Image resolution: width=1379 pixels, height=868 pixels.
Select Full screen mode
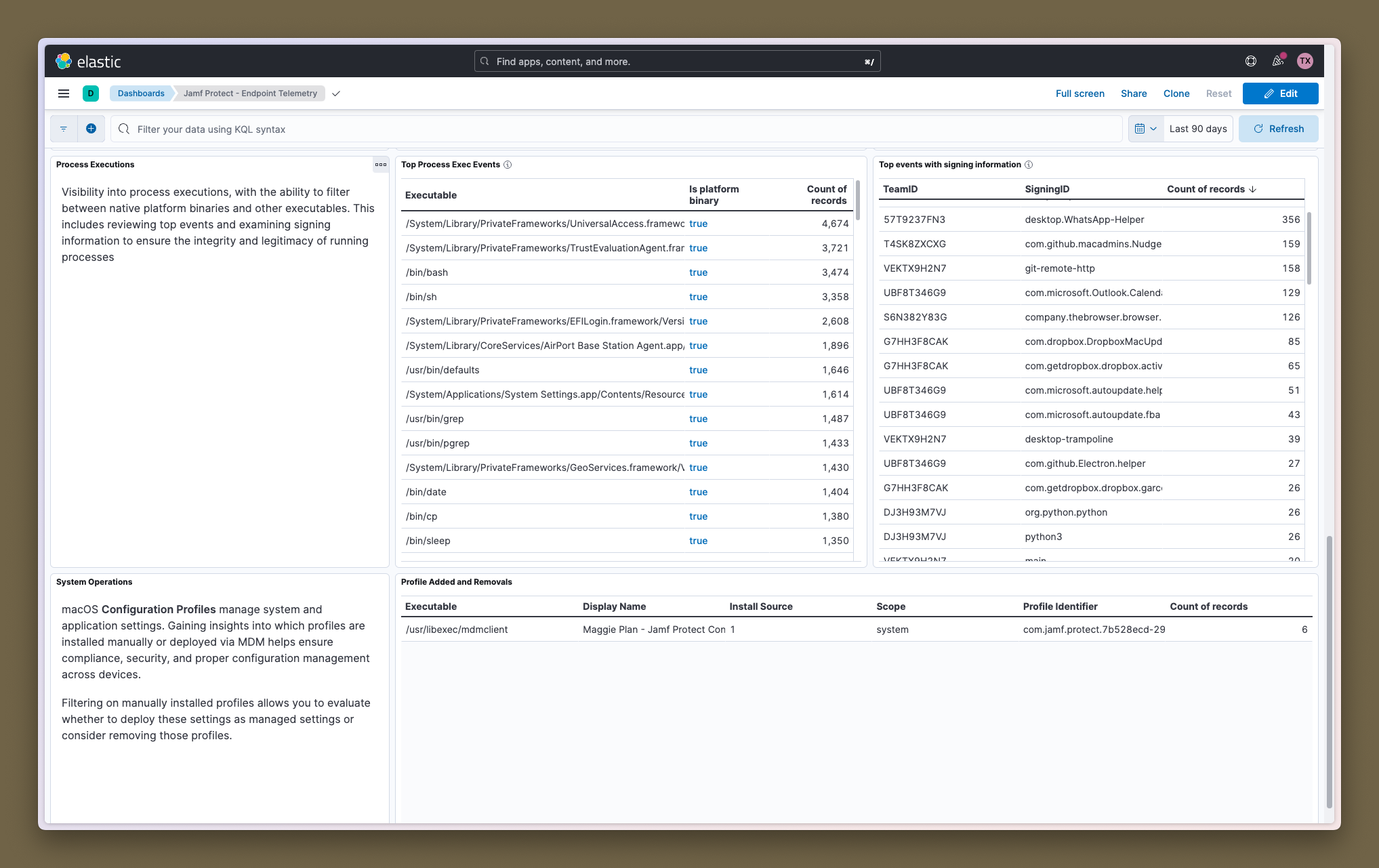click(x=1080, y=94)
